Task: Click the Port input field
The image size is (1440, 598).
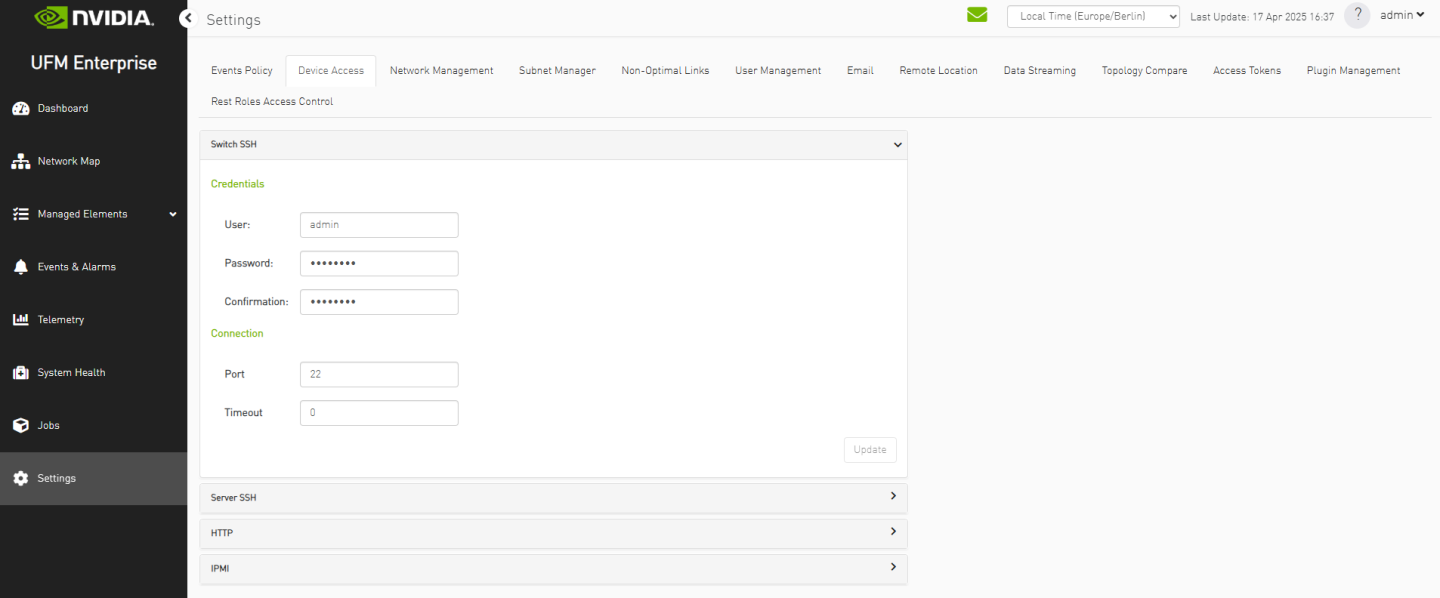Action: pos(379,375)
